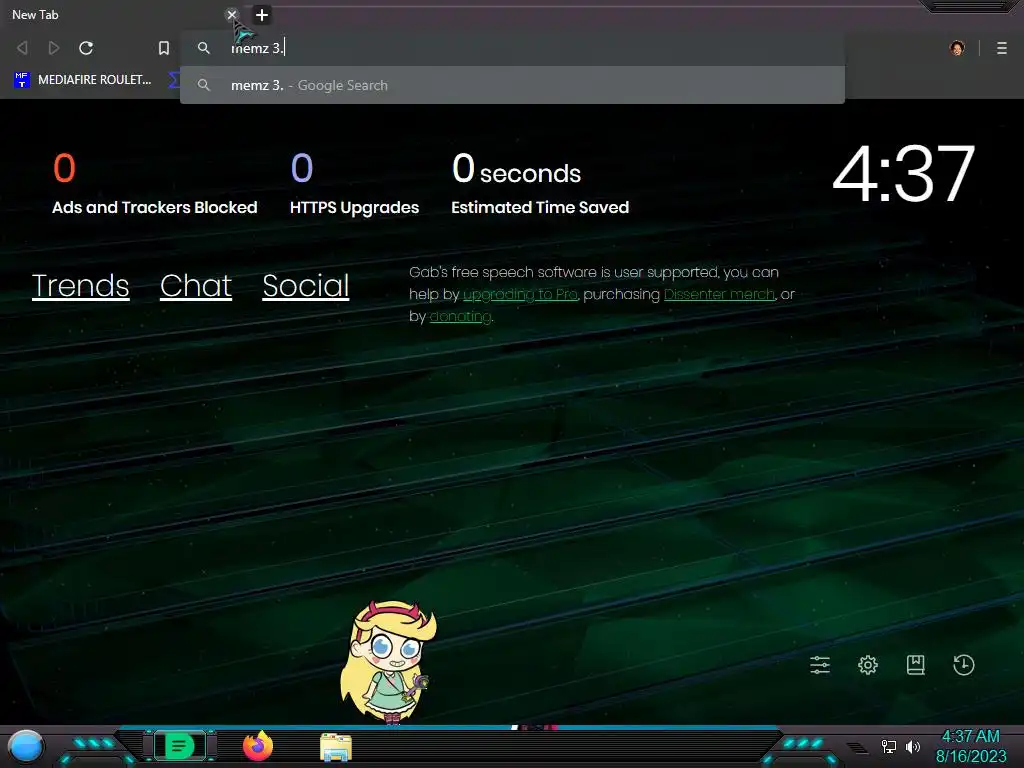Choose the 'memz 3. - Google Search' suggestion
This screenshot has height=768, width=1024.
pos(513,85)
